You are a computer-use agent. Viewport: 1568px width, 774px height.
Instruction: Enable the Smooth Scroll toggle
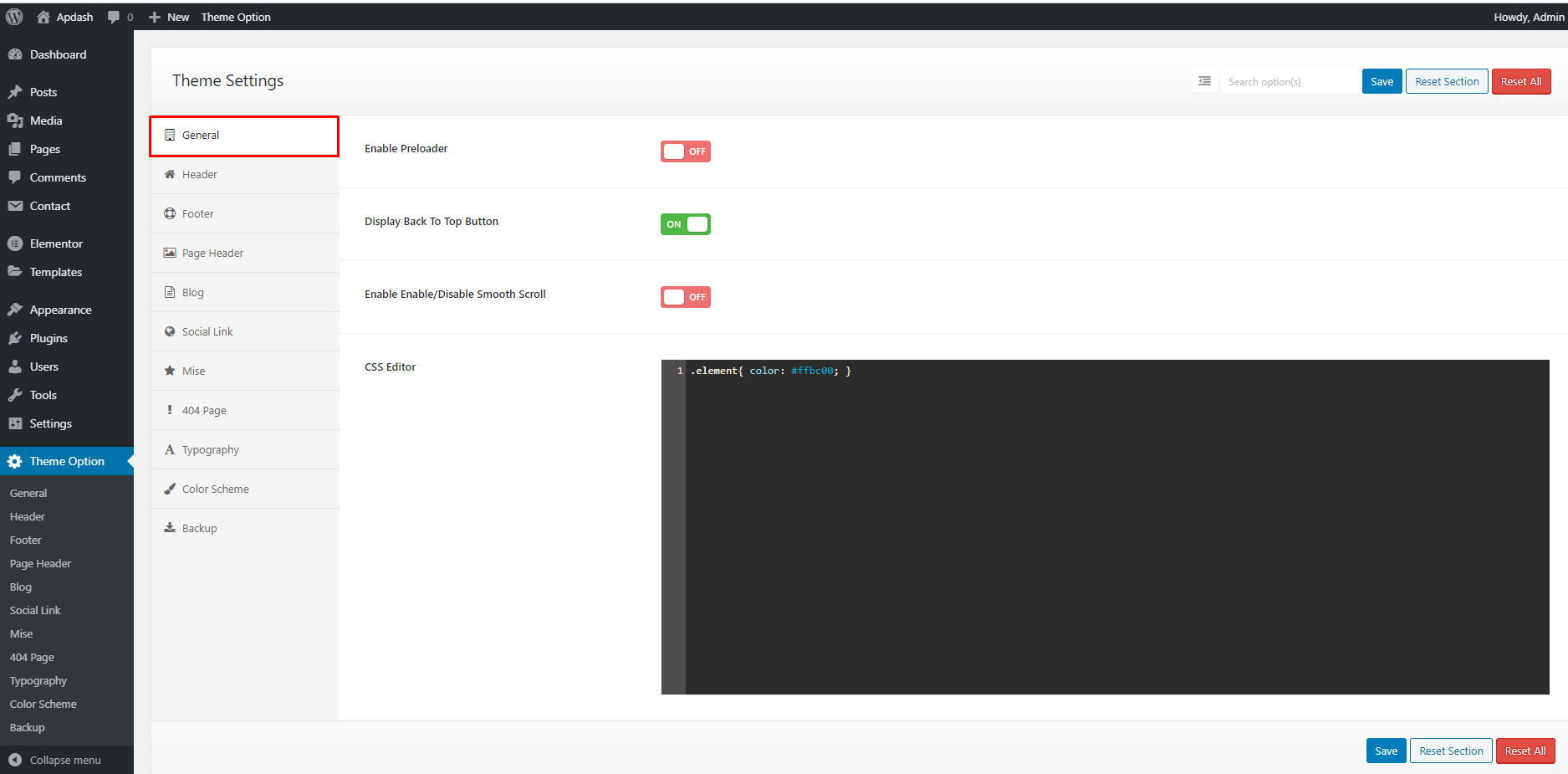coord(685,297)
